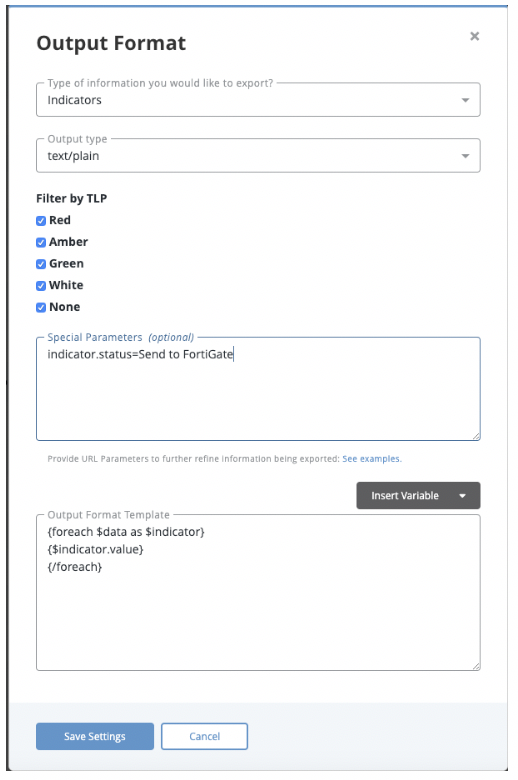
Task: Open the See examples link
Action: tap(371, 459)
